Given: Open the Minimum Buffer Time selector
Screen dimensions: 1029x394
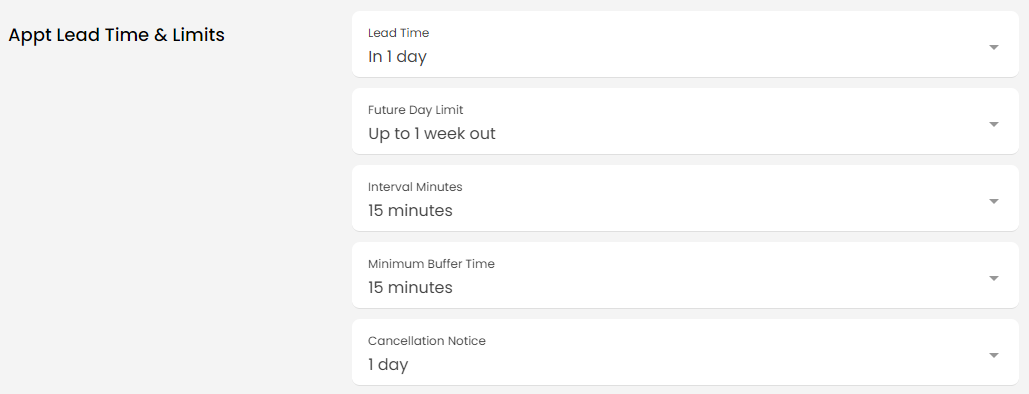Looking at the screenshot, I should pyautogui.click(x=685, y=274).
